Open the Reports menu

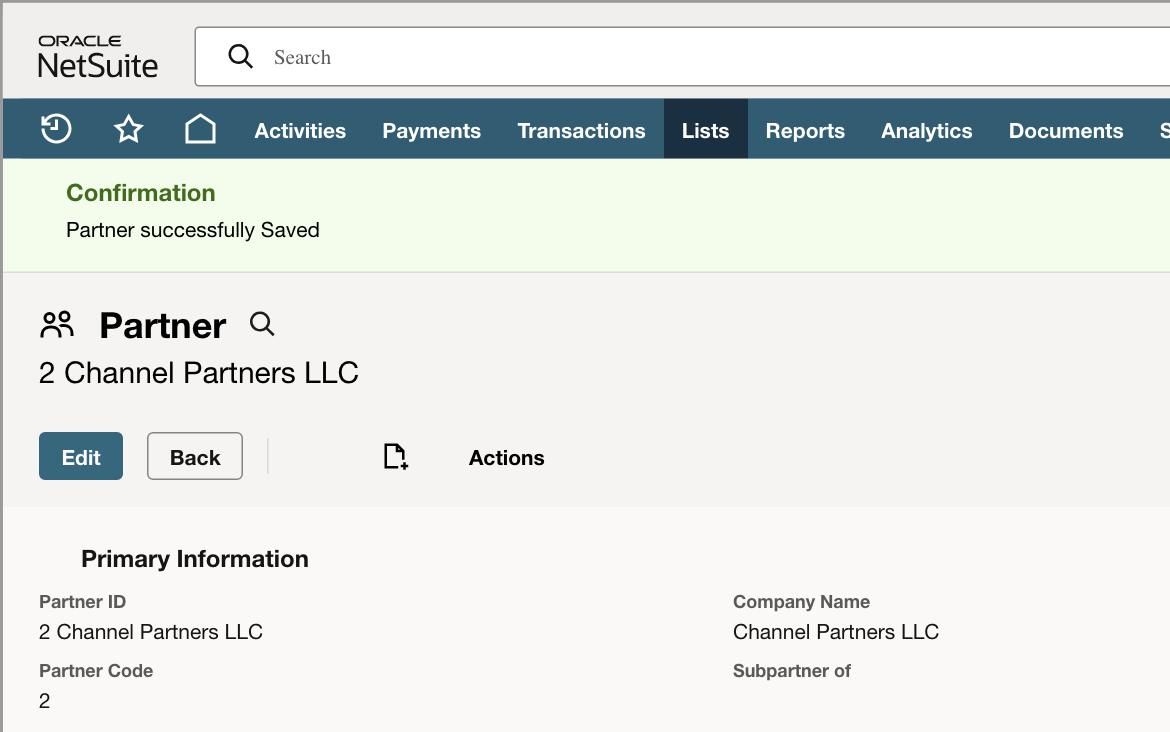805,131
